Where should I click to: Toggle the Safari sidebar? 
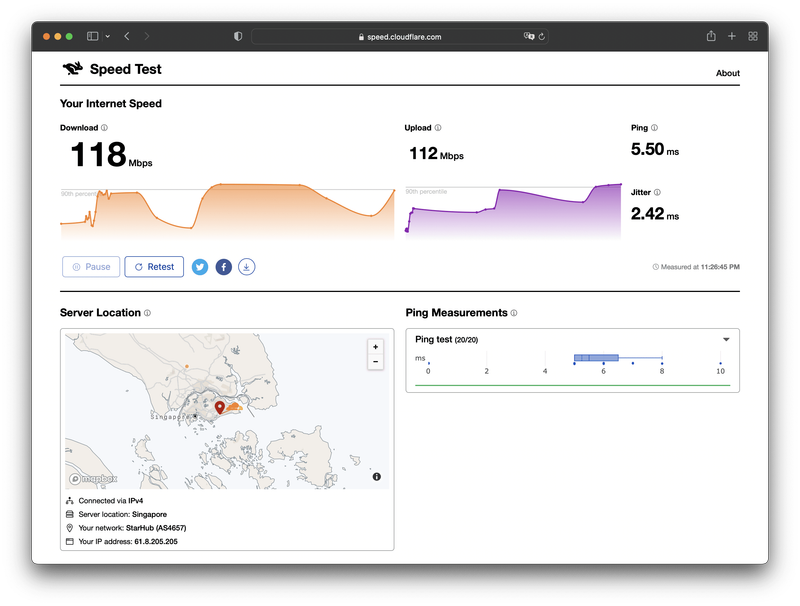[x=92, y=36]
